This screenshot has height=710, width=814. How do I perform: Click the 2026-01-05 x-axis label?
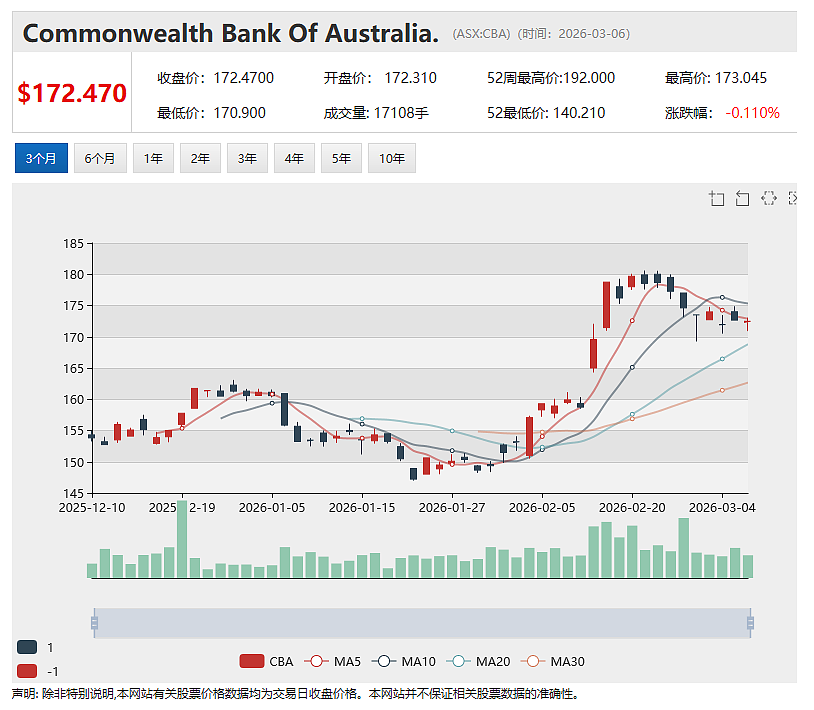[272, 508]
